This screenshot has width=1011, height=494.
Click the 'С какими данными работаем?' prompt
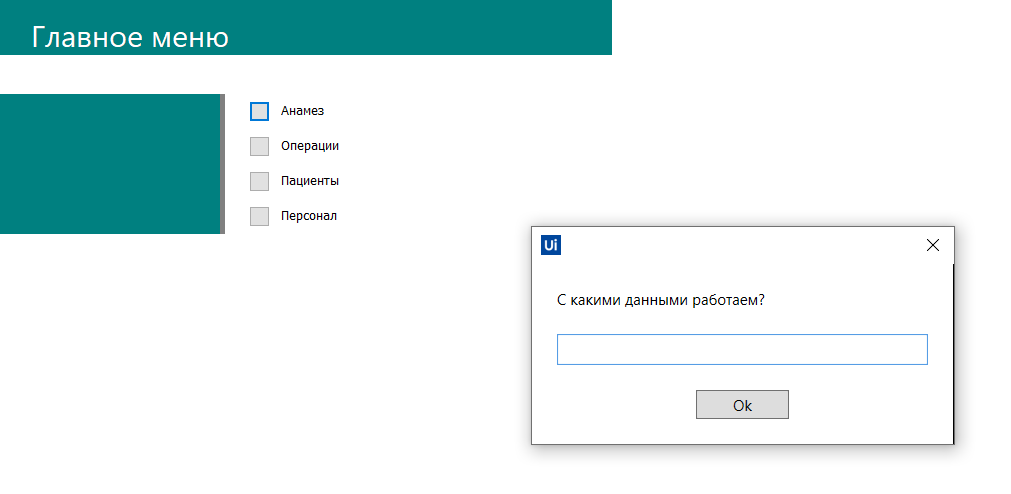660,301
